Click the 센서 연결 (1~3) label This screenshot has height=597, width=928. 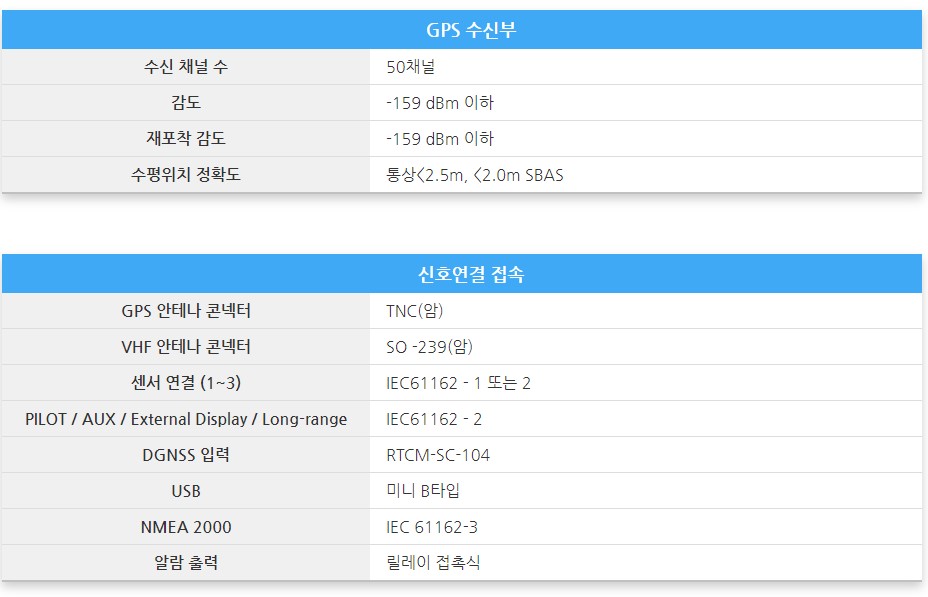[x=186, y=383]
